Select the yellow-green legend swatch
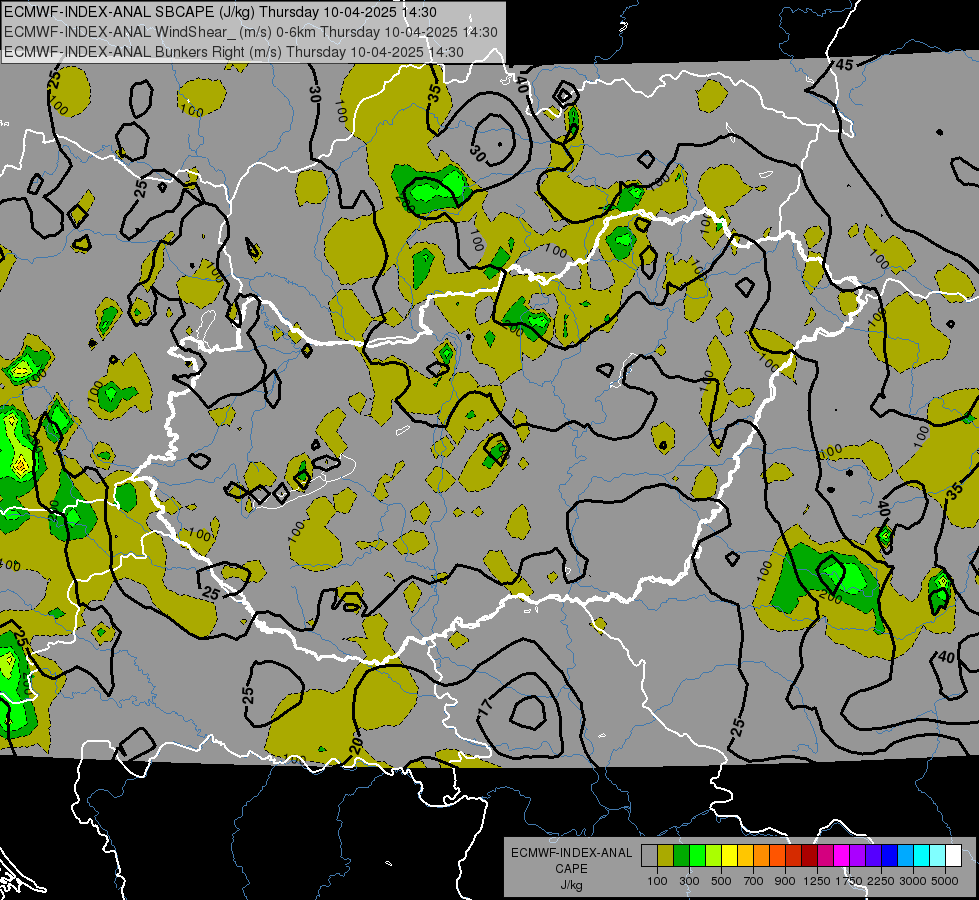Screen dimensions: 979x900 pyautogui.click(x=714, y=856)
